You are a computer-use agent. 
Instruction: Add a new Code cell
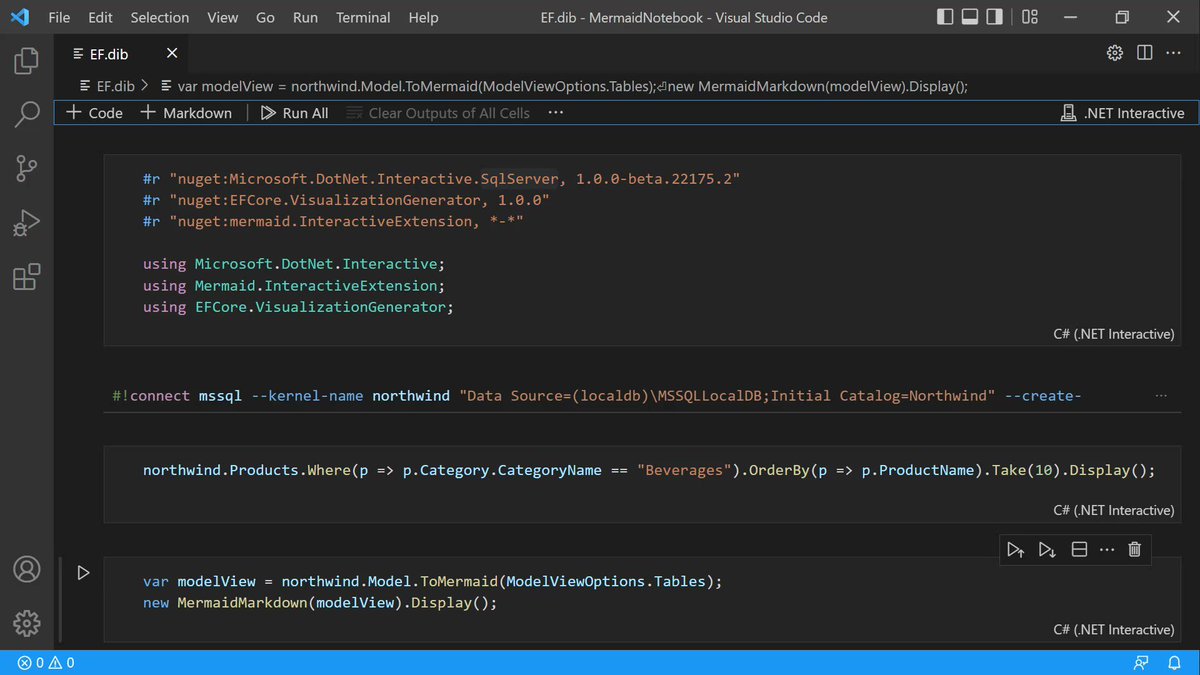pyautogui.click(x=94, y=113)
